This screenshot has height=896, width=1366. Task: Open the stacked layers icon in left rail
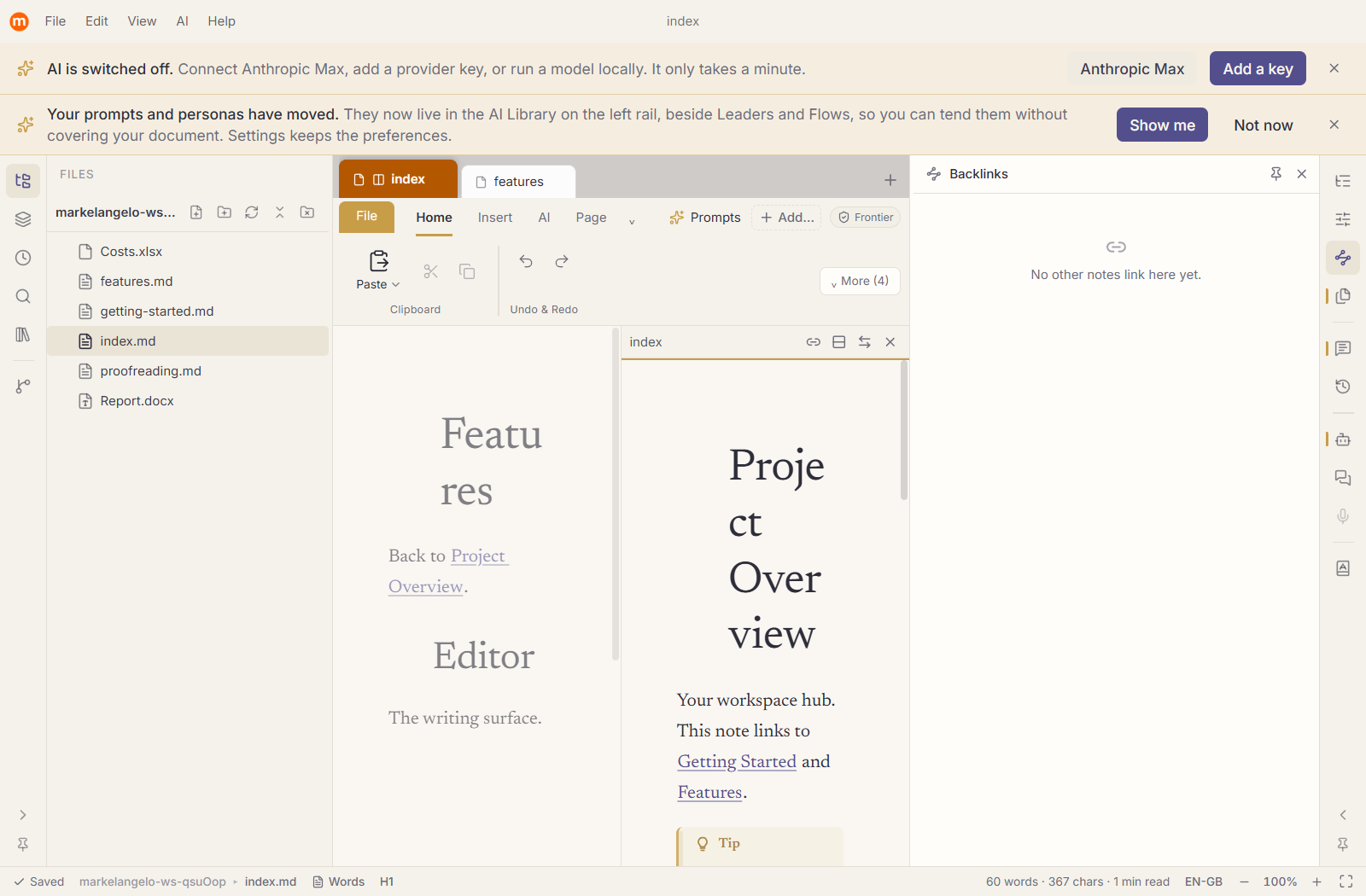pos(23,219)
